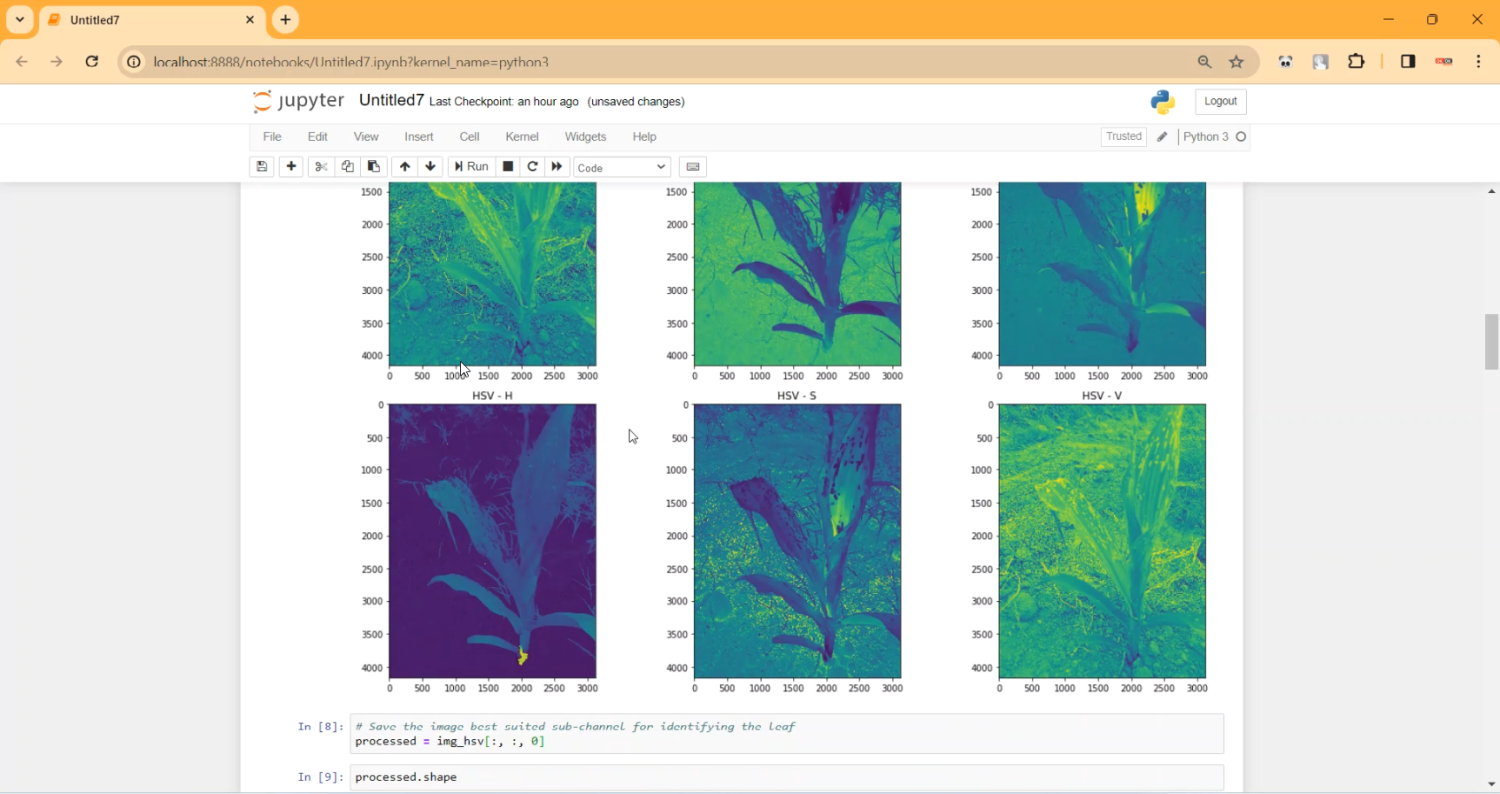Screen dimensions: 1500x794
Task: Toggle the browser side panel
Action: click(1408, 62)
